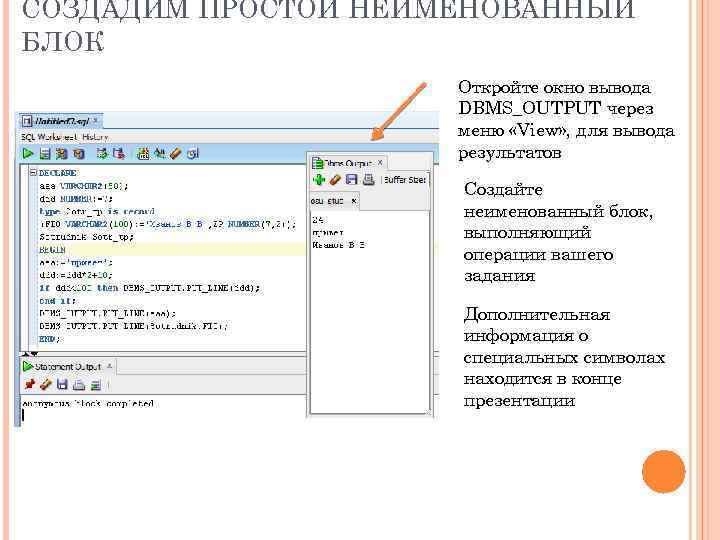Clear Statement Output with eraser icon

coord(45,384)
